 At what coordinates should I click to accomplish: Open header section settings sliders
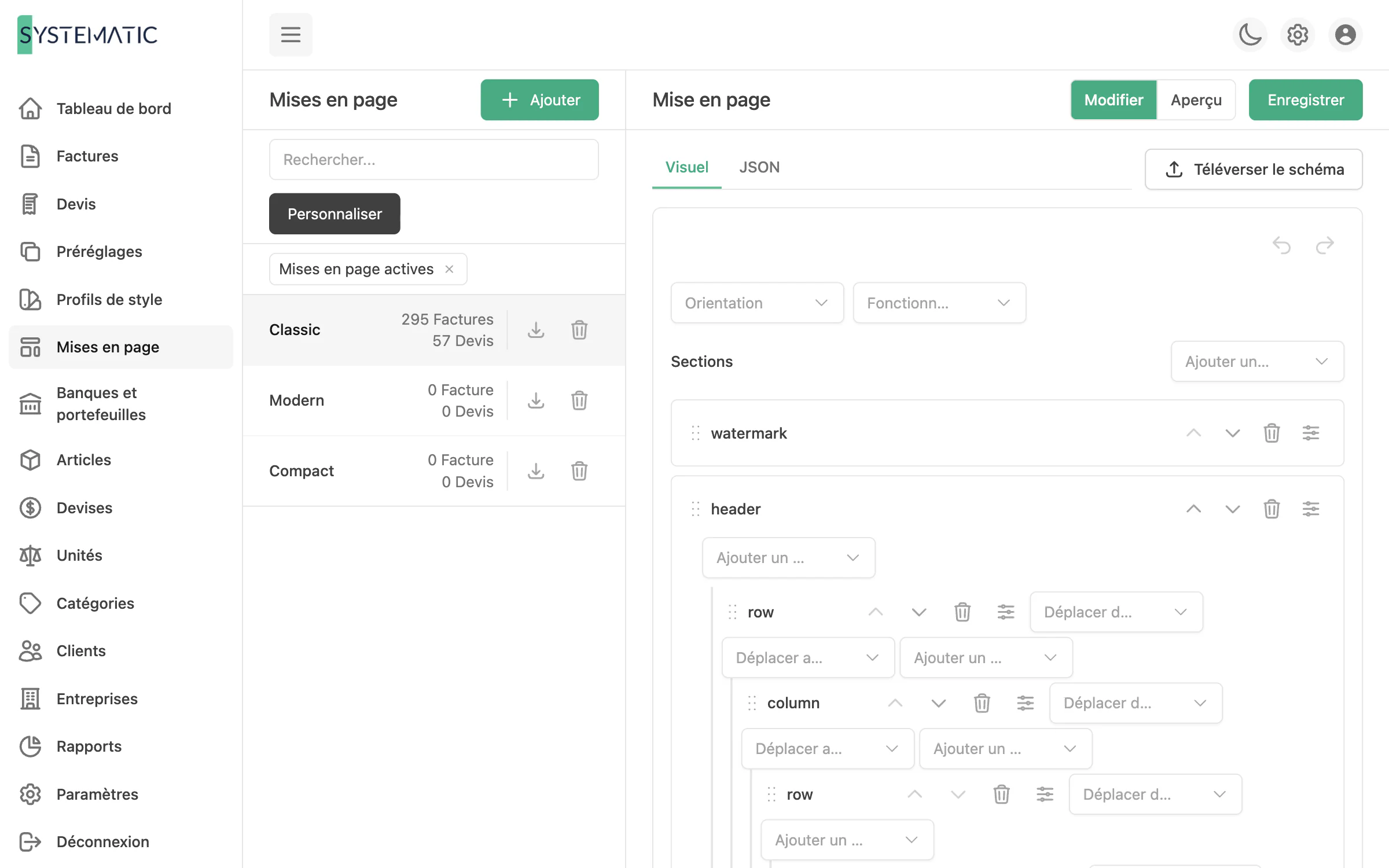click(x=1311, y=509)
